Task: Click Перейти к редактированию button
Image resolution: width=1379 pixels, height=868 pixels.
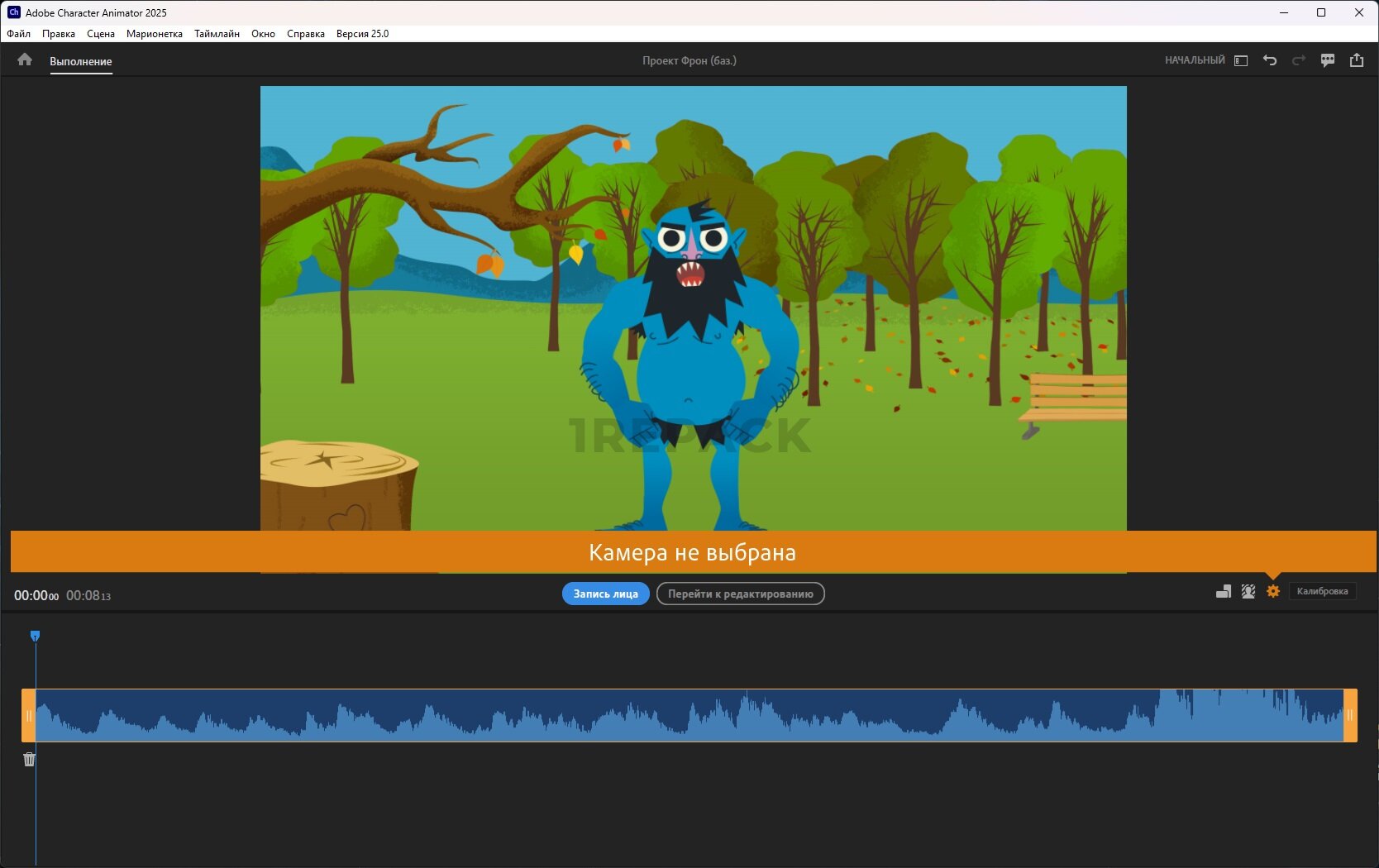Action: 740,594
